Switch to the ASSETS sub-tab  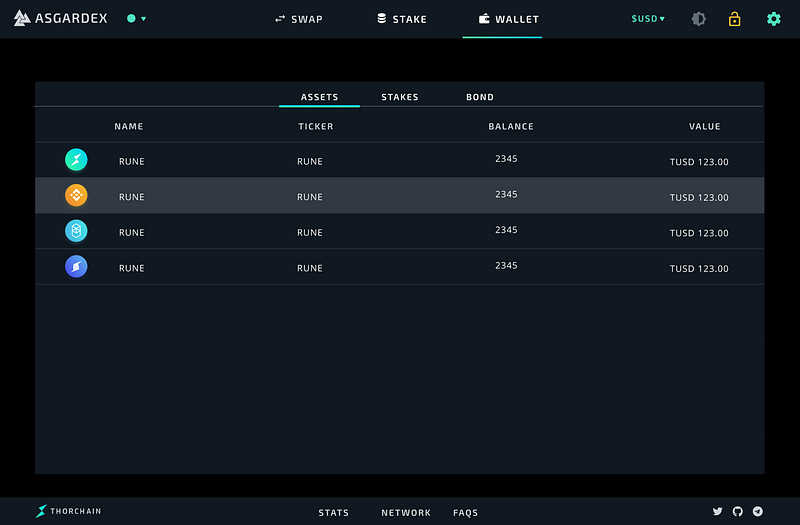coord(319,97)
